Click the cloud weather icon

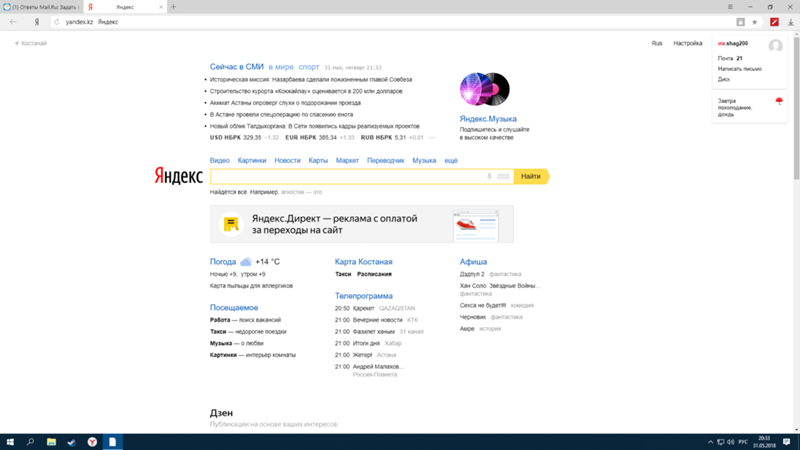point(246,262)
